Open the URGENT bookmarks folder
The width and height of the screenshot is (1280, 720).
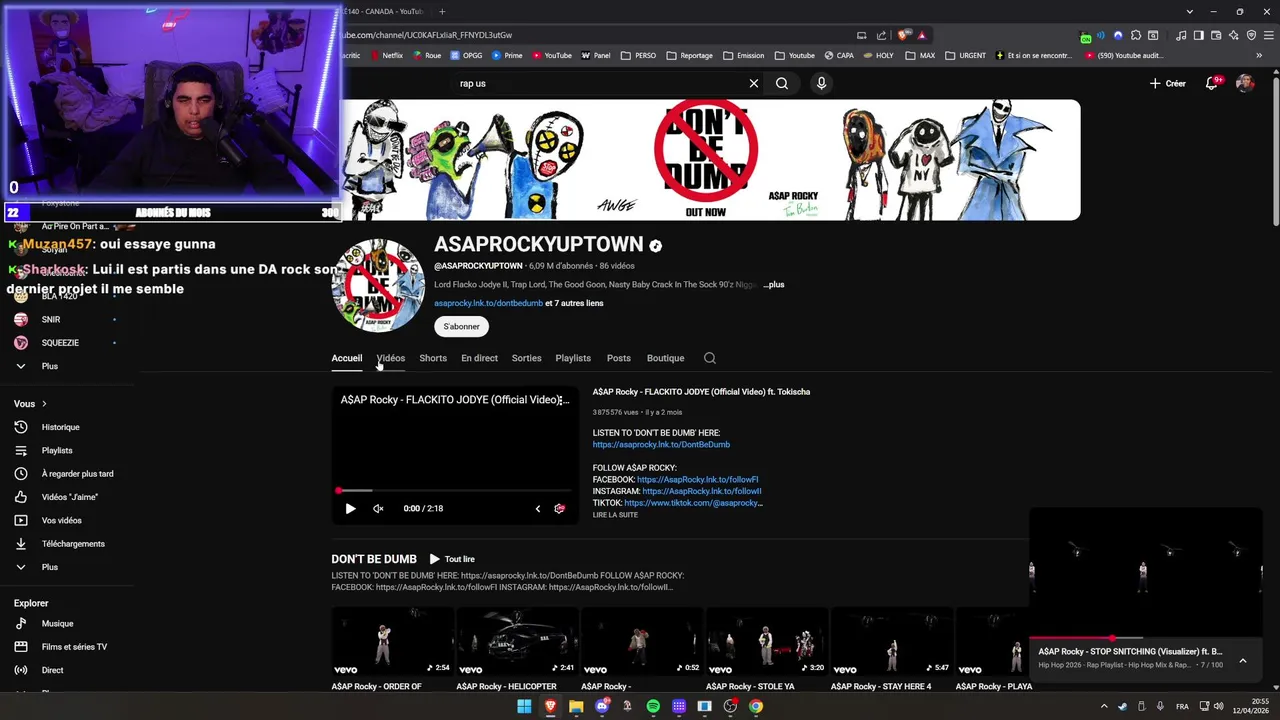[x=964, y=55]
